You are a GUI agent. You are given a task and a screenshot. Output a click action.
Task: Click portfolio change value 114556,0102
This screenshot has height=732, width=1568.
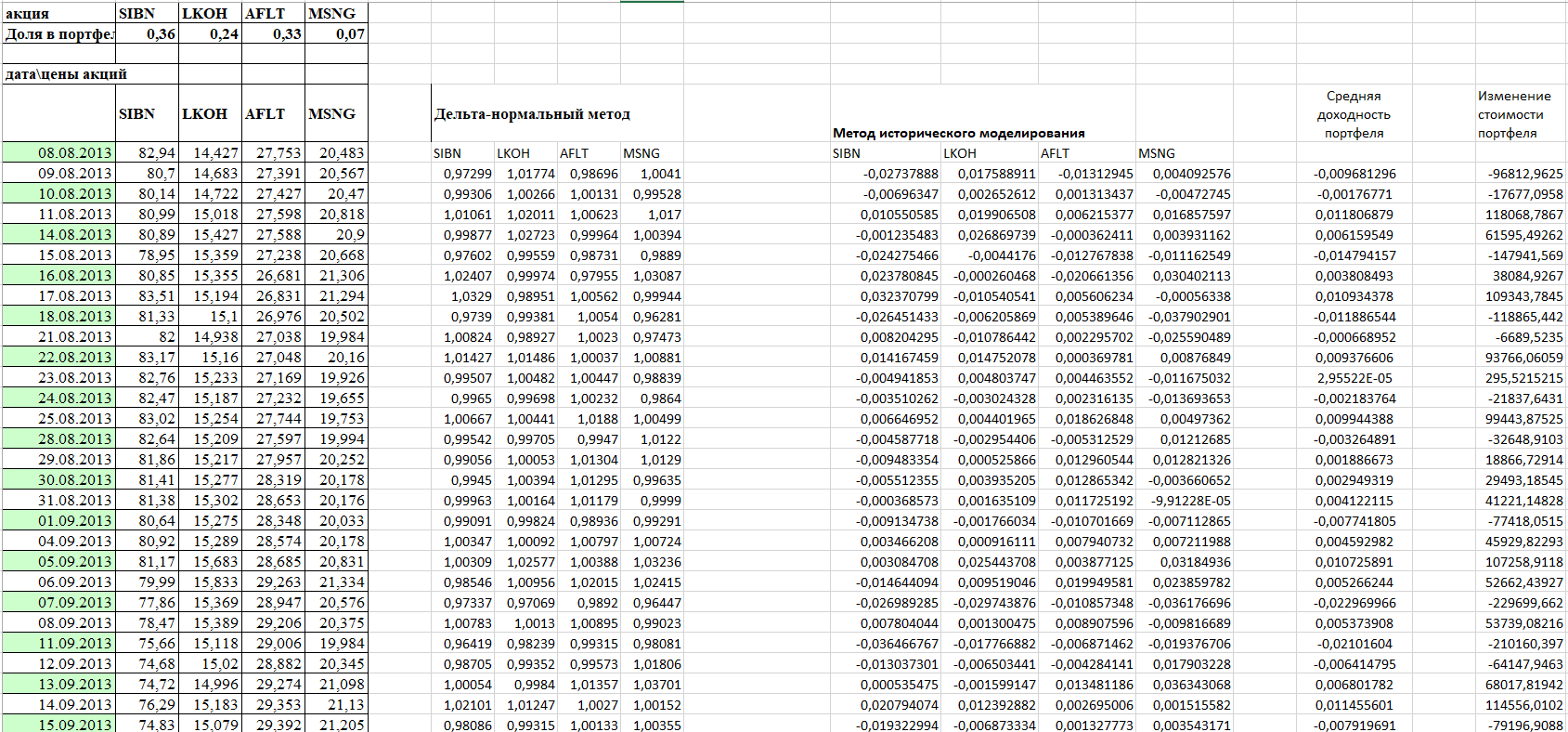[x=1520, y=705]
